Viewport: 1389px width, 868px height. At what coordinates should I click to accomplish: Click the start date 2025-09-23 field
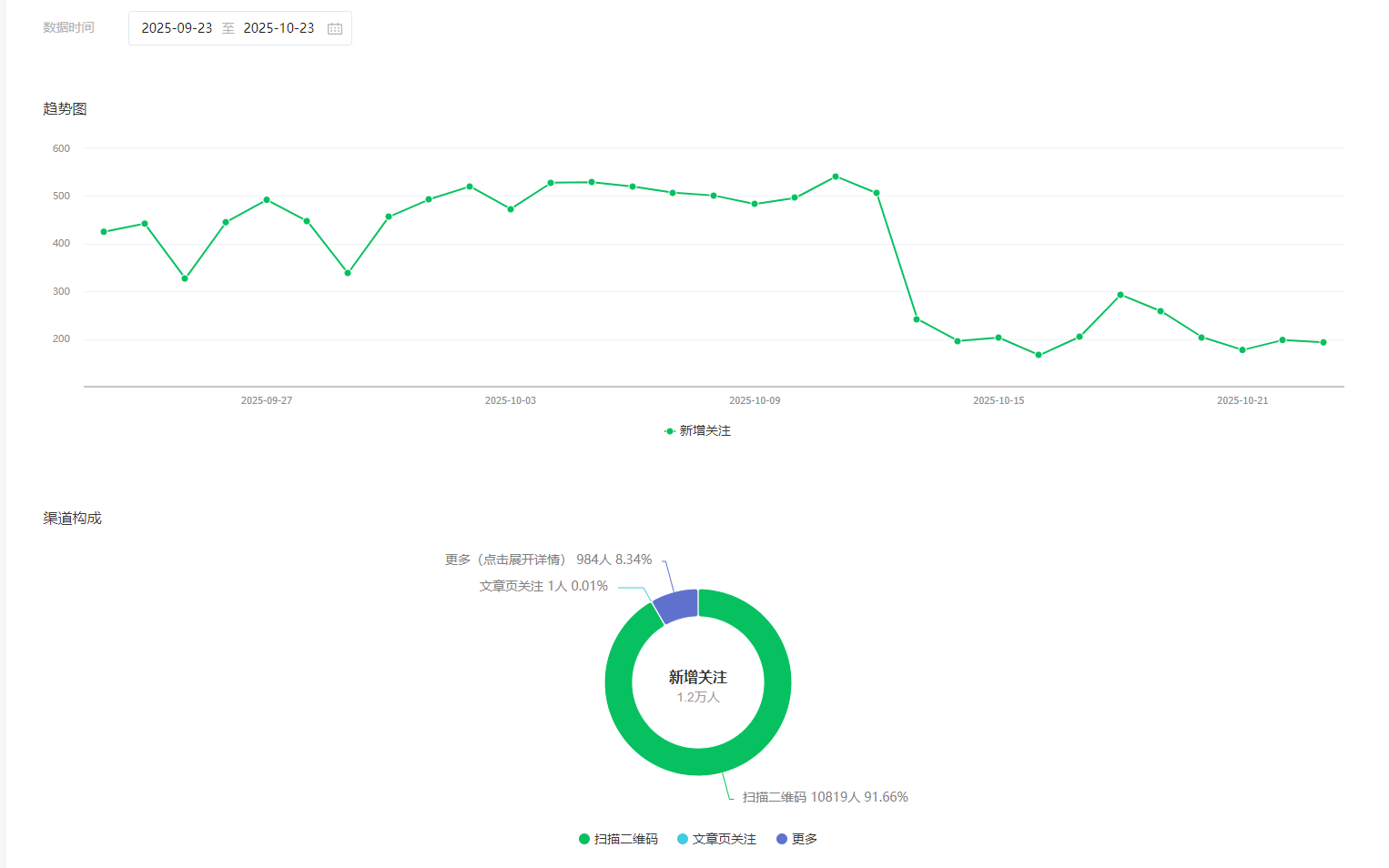pyautogui.click(x=177, y=28)
